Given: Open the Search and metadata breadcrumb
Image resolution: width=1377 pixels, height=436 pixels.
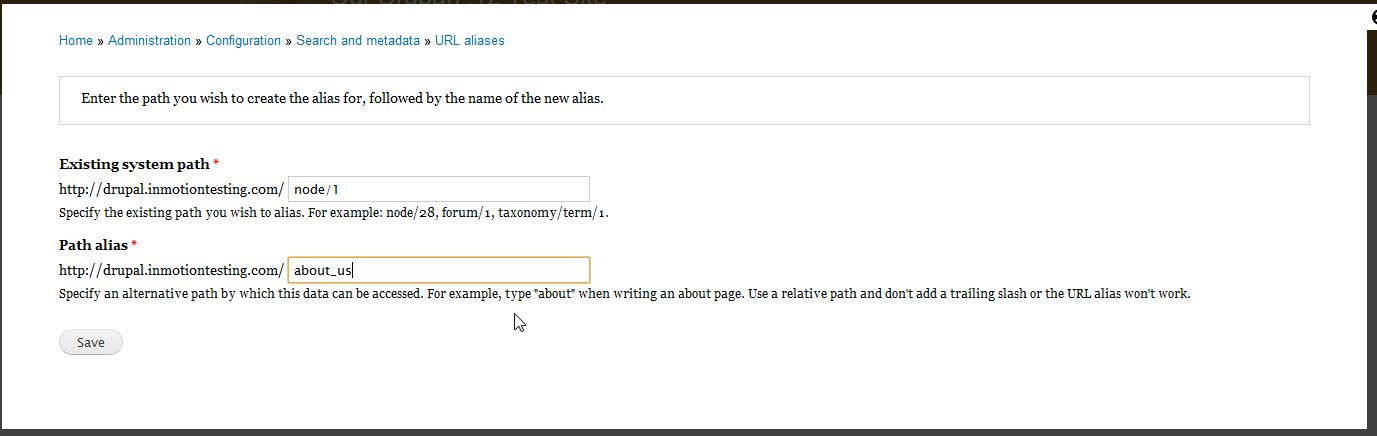Looking at the screenshot, I should 358,41.
